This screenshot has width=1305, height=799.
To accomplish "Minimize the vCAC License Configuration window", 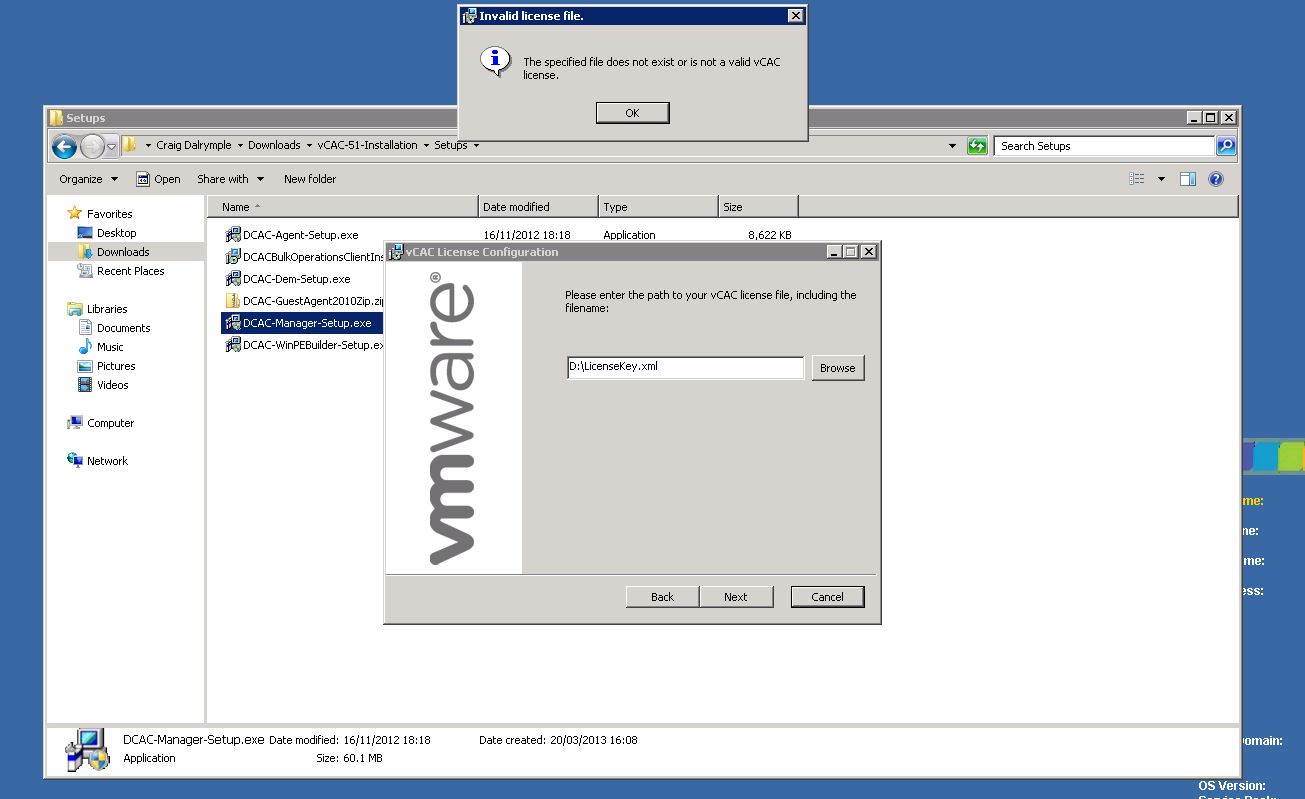I will point(834,252).
